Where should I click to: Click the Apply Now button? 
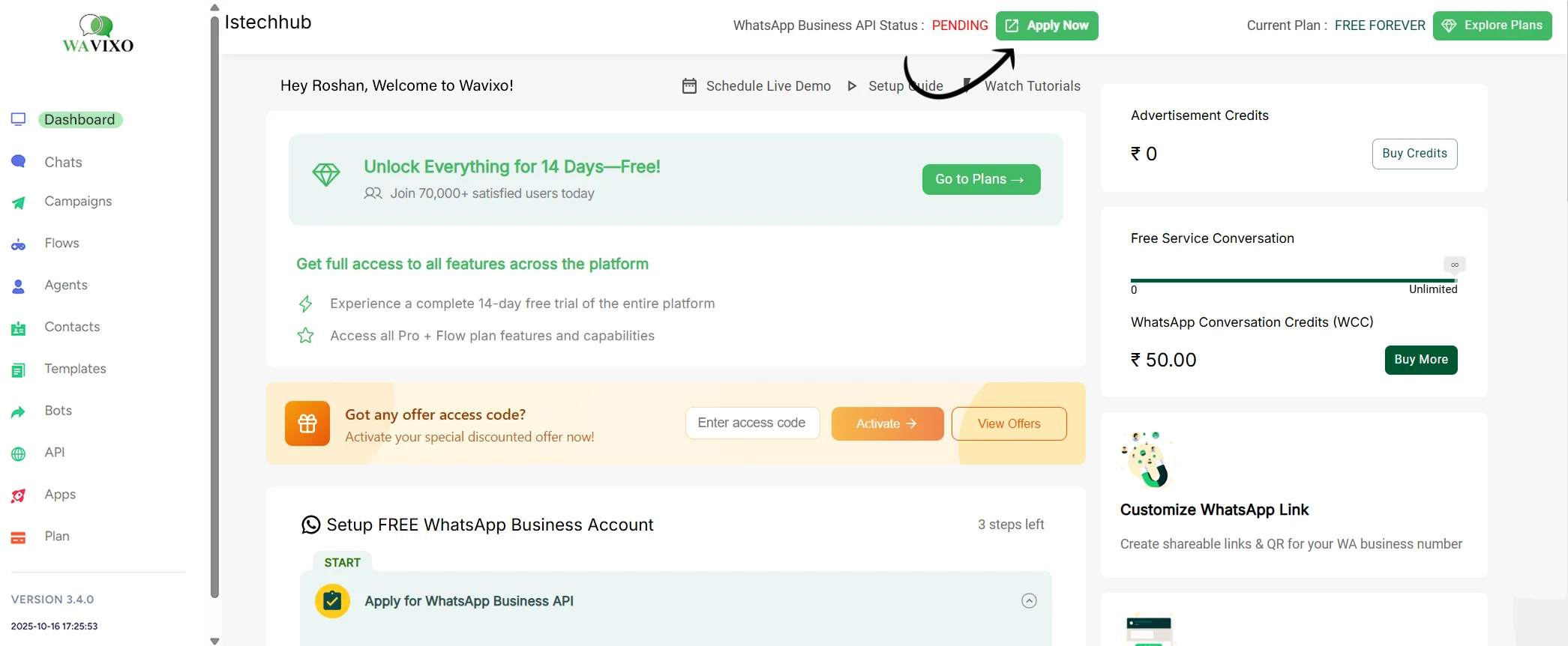[1047, 25]
